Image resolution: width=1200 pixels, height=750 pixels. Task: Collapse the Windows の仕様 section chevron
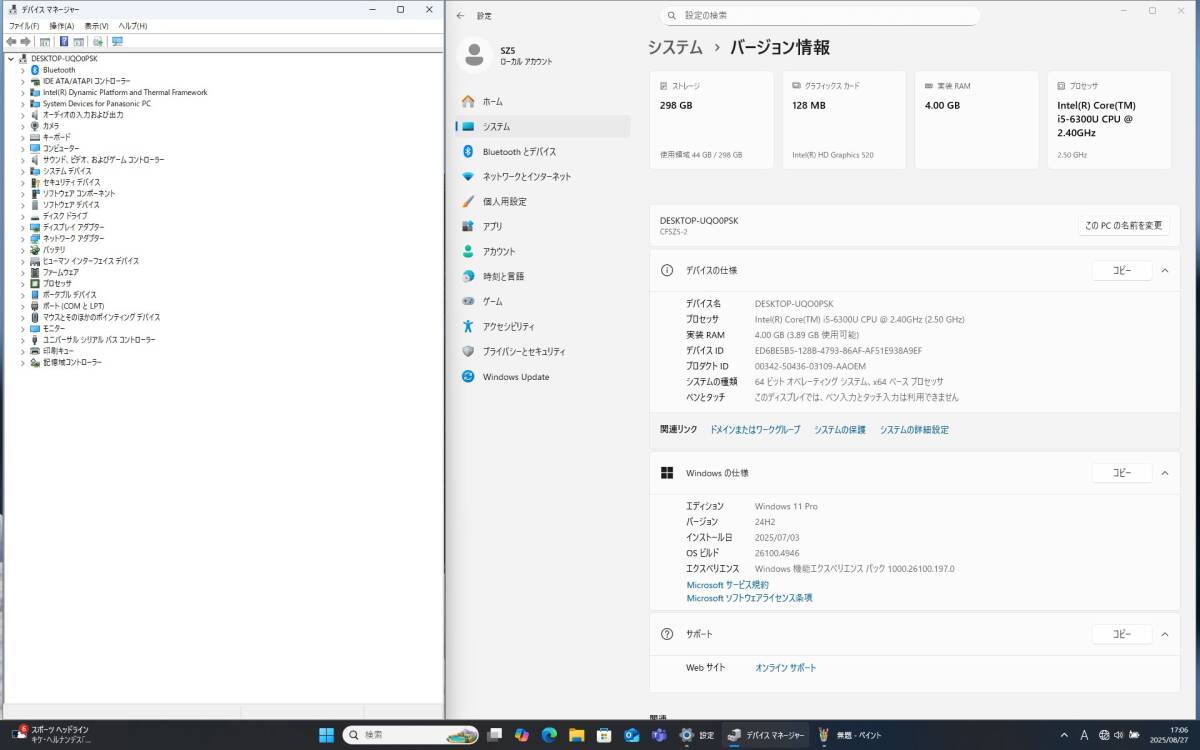pyautogui.click(x=1164, y=473)
